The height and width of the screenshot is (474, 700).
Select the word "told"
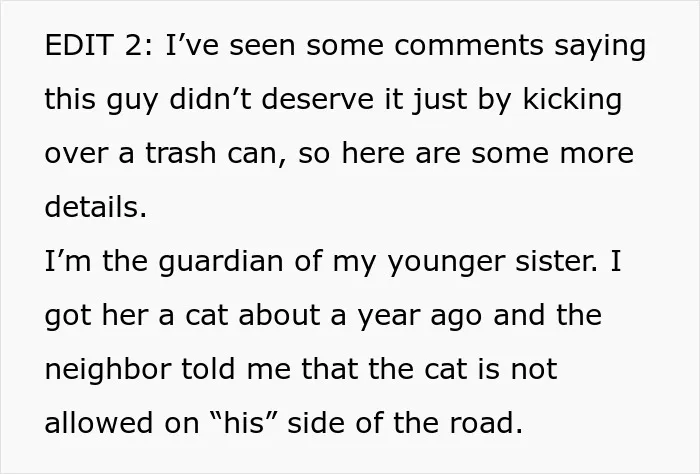pyautogui.click(x=208, y=369)
